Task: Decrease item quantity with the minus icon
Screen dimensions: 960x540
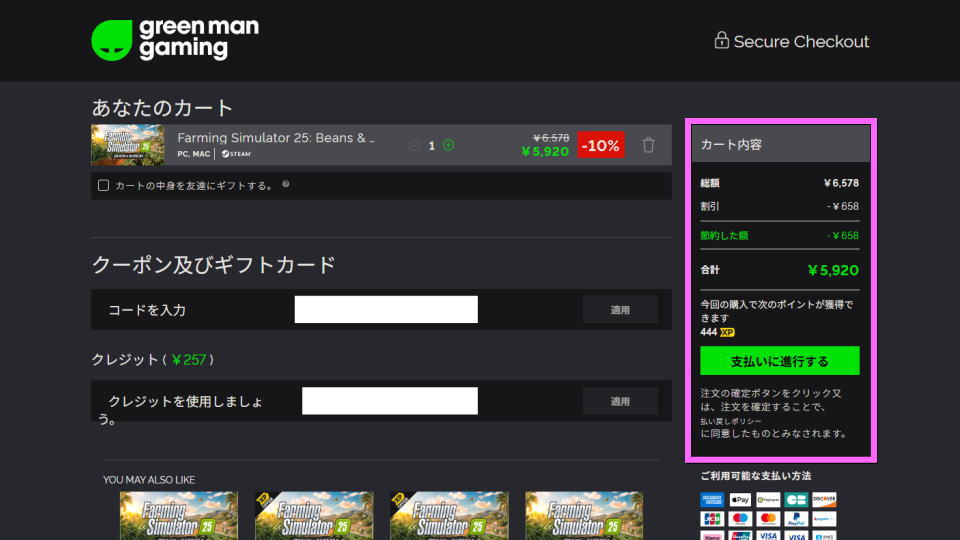Action: pyautogui.click(x=414, y=146)
